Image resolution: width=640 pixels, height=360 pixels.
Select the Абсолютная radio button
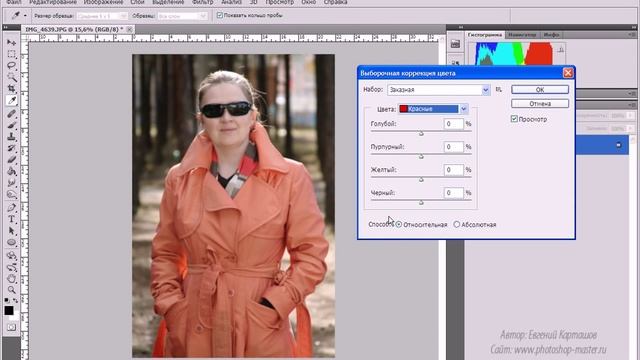(x=457, y=224)
